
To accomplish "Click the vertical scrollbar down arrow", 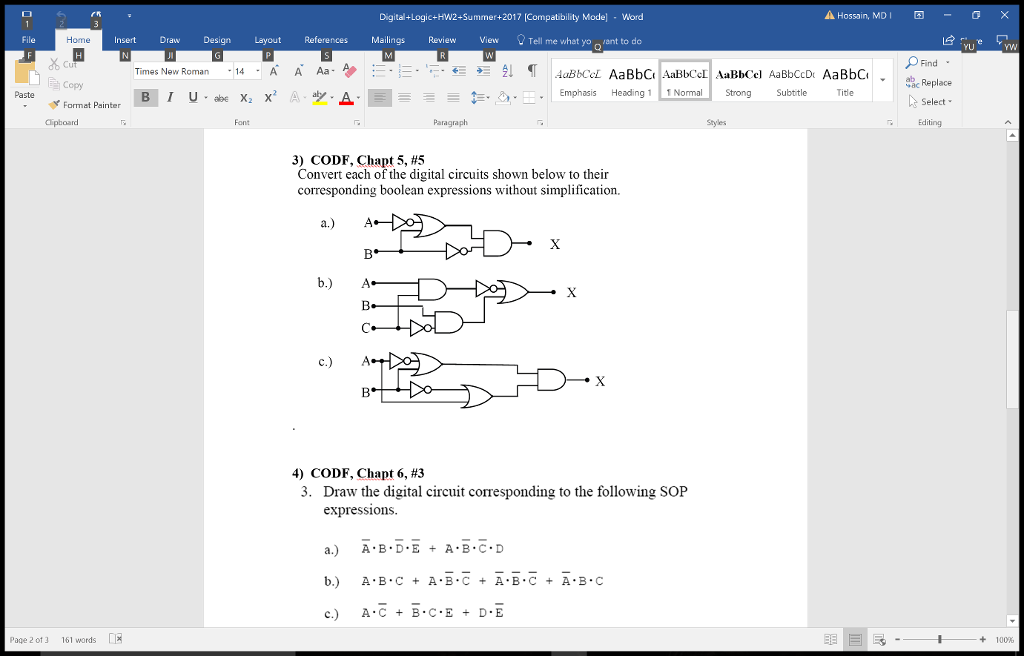I will [1012, 620].
